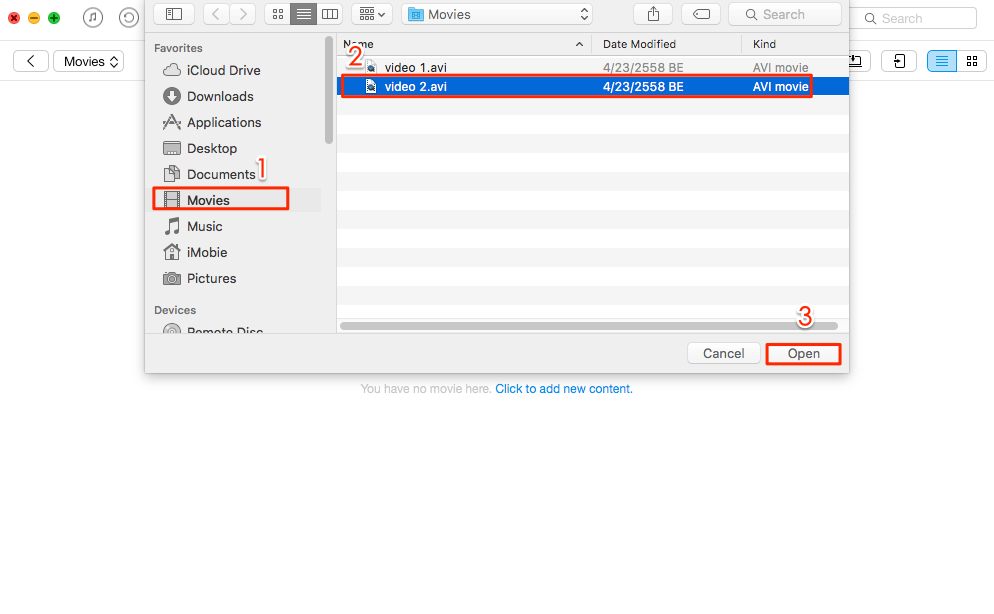Click AVI movie kind of video 1.avi
This screenshot has height=614, width=994.
coord(780,67)
